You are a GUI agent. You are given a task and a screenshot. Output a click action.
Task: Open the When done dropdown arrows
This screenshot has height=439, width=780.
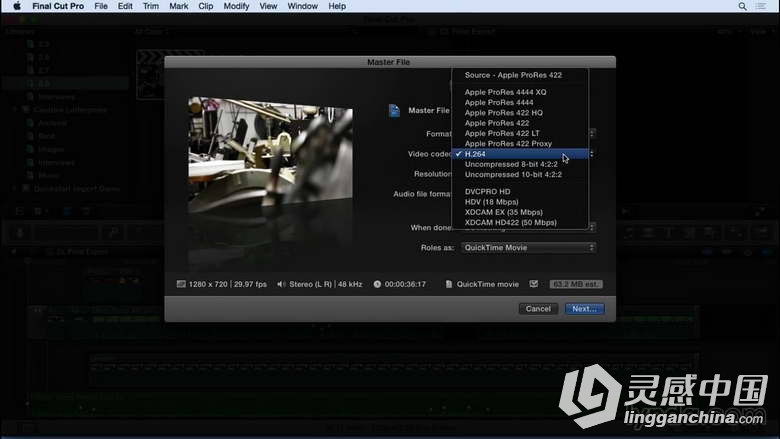[x=592, y=227]
